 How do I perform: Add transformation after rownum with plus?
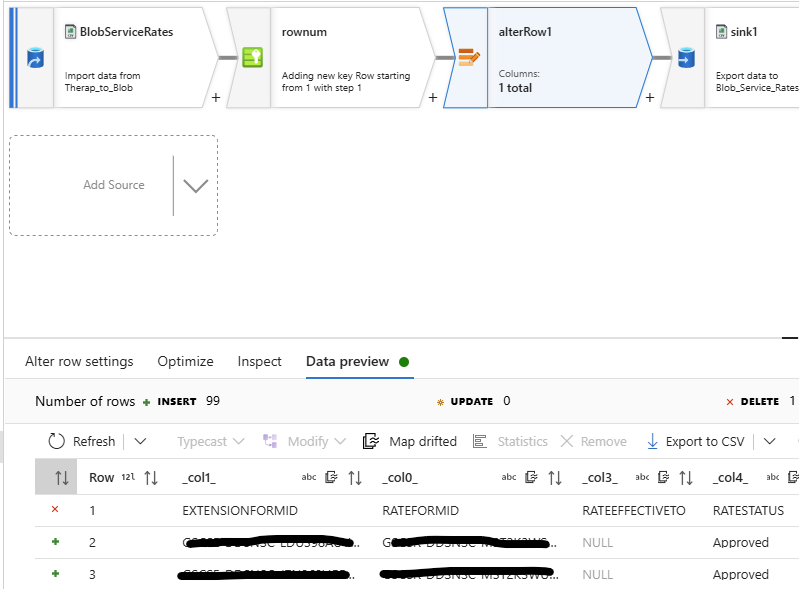pyautogui.click(x=433, y=97)
